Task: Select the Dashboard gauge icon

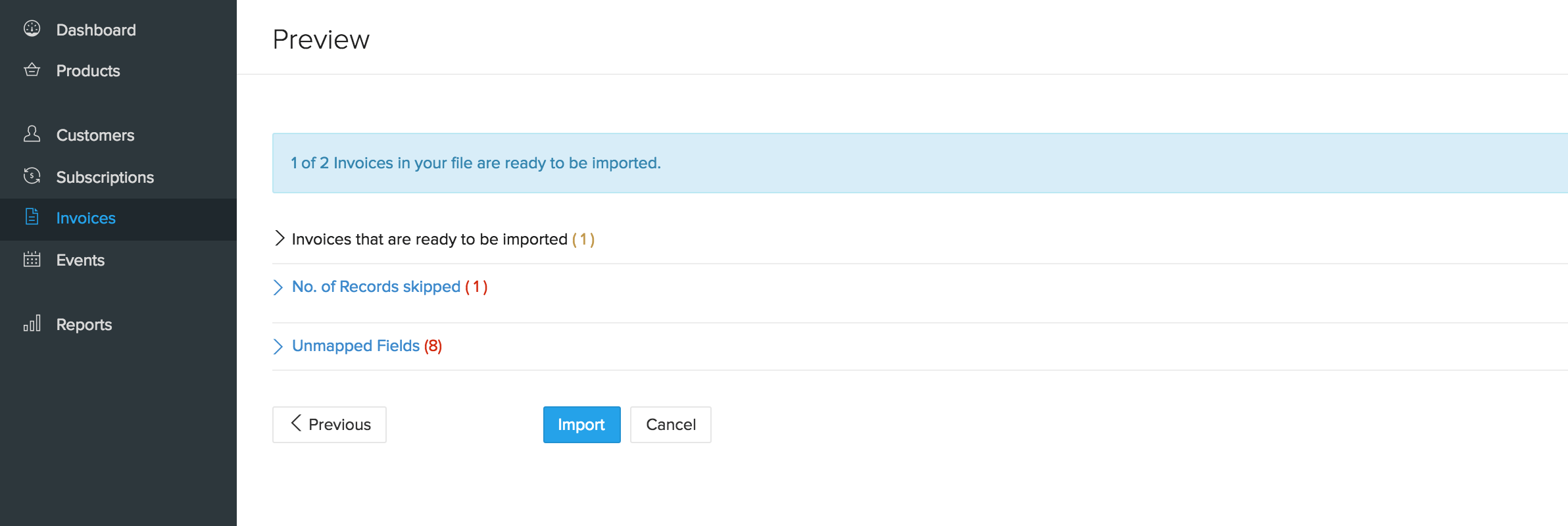Action: pos(32,29)
